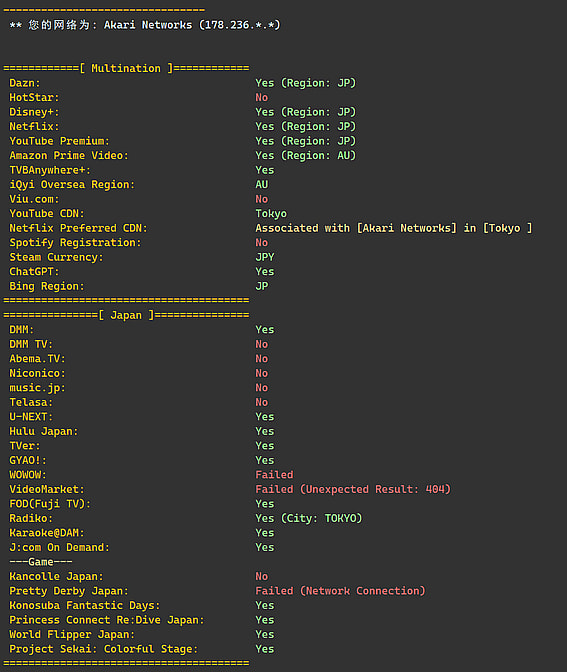Viewport: 567px width, 672px height.
Task: Click the ChatGPT Yes result
Action: 265,272
